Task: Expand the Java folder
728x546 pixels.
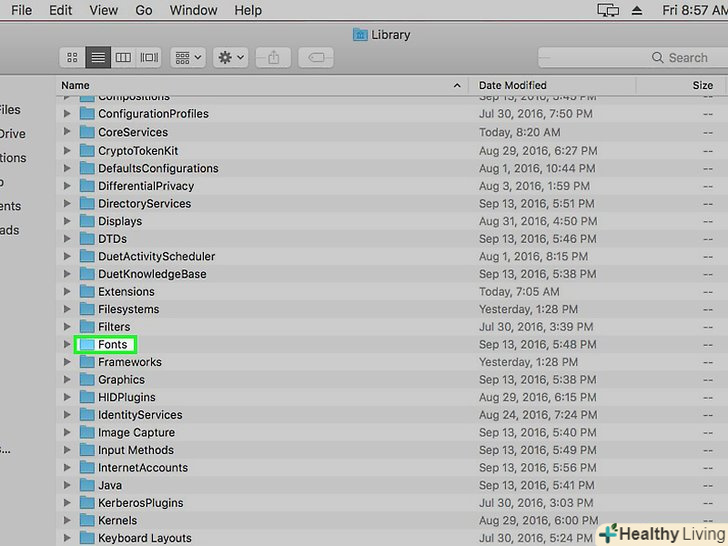Action: pos(67,485)
